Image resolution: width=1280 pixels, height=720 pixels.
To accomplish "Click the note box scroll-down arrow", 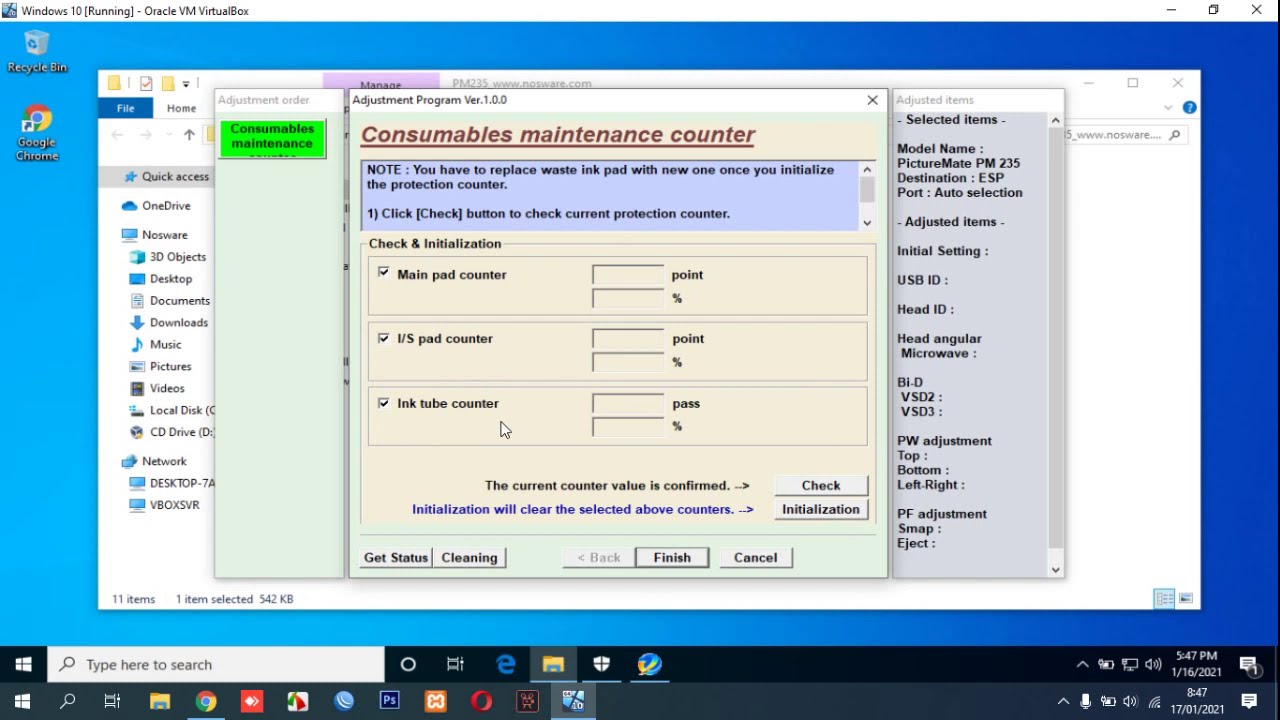I will pos(867,222).
